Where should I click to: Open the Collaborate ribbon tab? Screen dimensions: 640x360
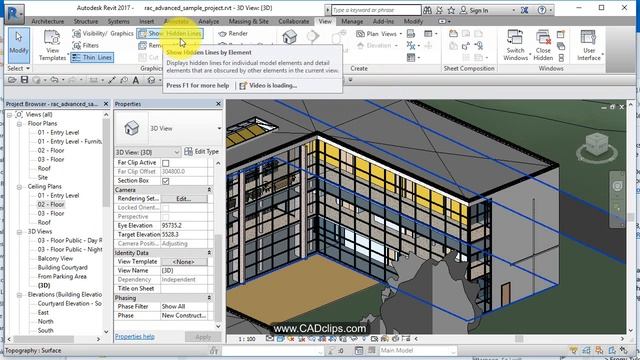294,21
